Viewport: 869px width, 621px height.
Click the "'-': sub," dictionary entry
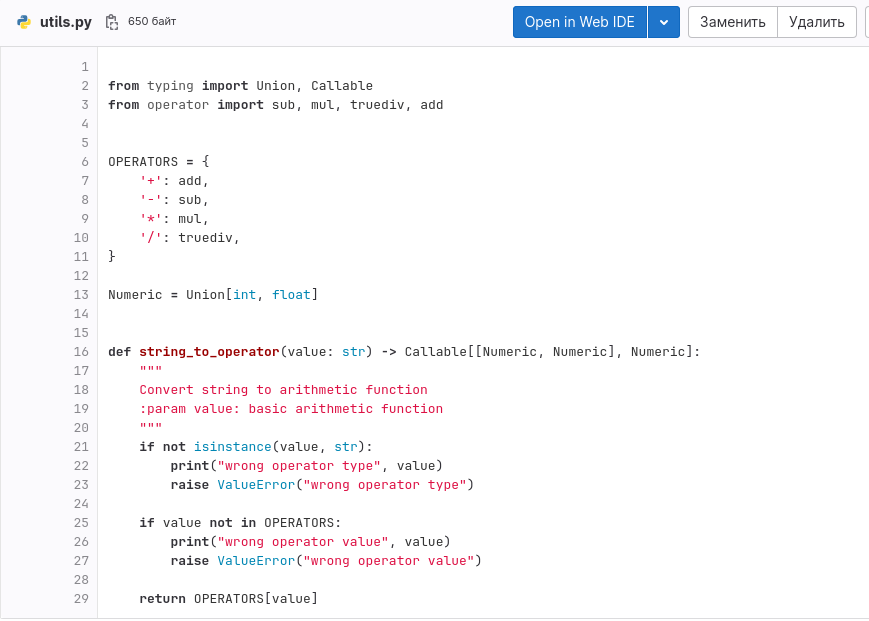coord(174,199)
